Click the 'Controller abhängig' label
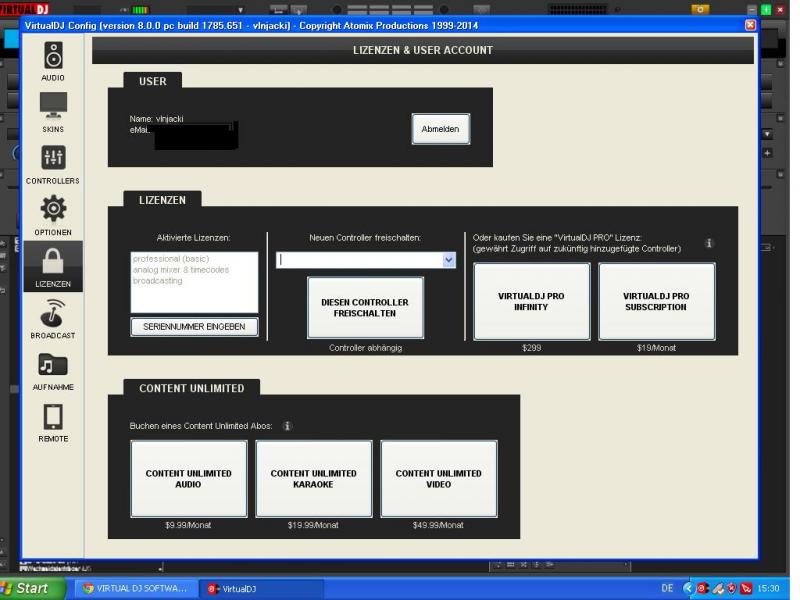This screenshot has height=600, width=800. (x=365, y=348)
